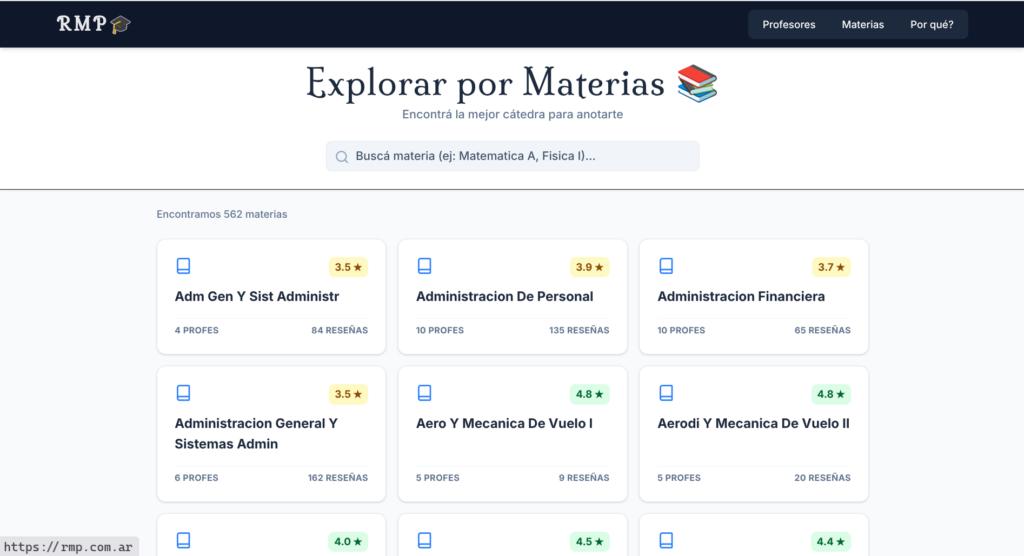The width and height of the screenshot is (1024, 556).
Task: Click book icon on Administracion De Personal card
Action: pyautogui.click(x=424, y=266)
